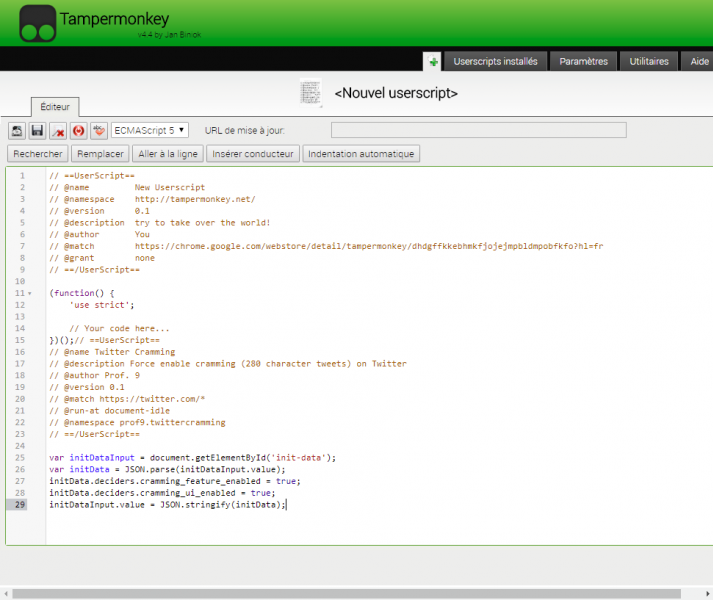Click 'http://tampermonkey.net/' on line 3
713x600 pixels.
[x=195, y=199]
